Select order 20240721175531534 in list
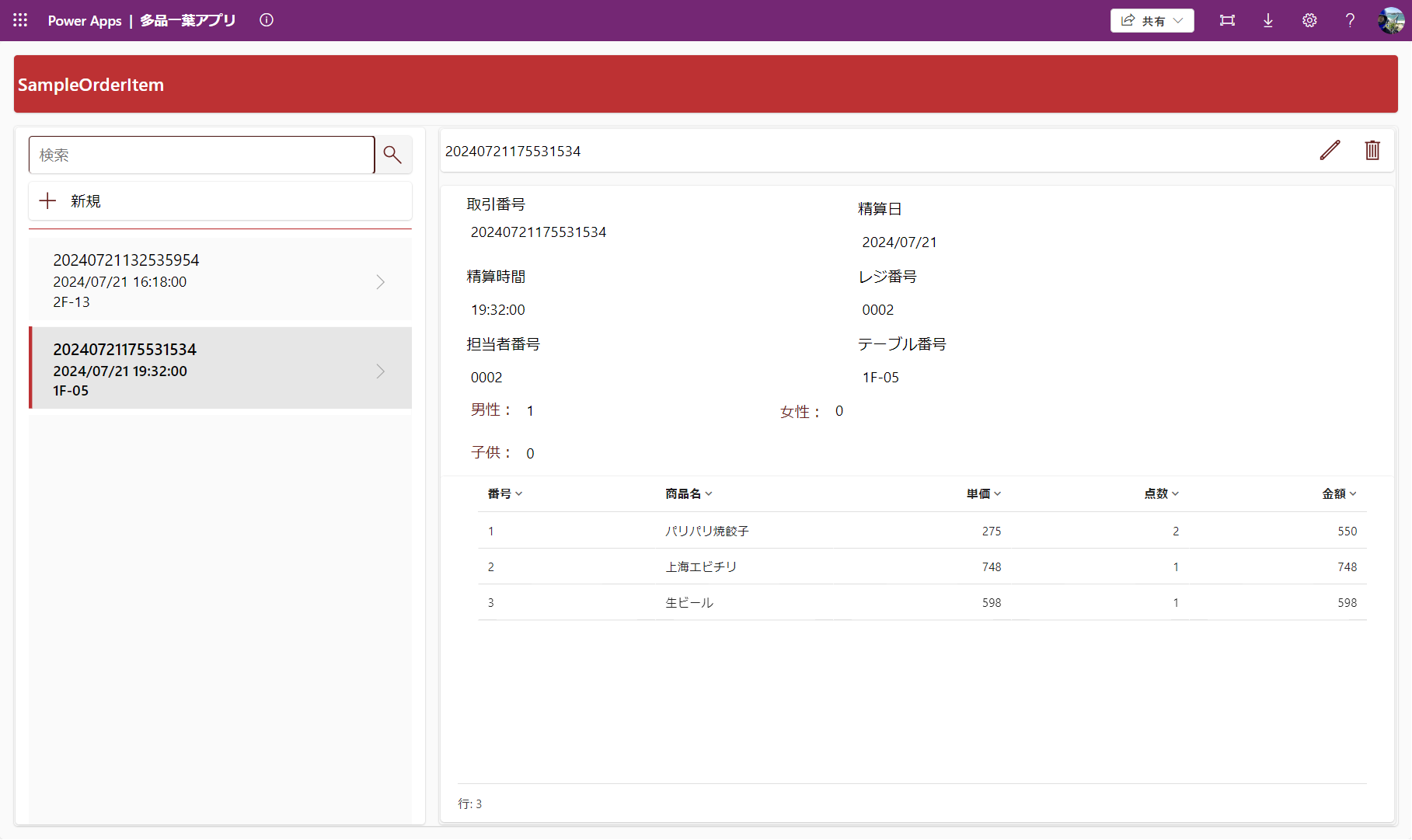 coord(220,368)
